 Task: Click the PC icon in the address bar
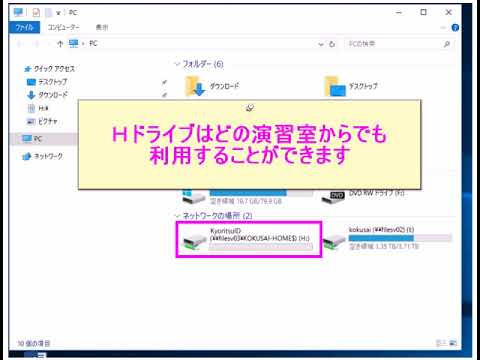pos(73,43)
